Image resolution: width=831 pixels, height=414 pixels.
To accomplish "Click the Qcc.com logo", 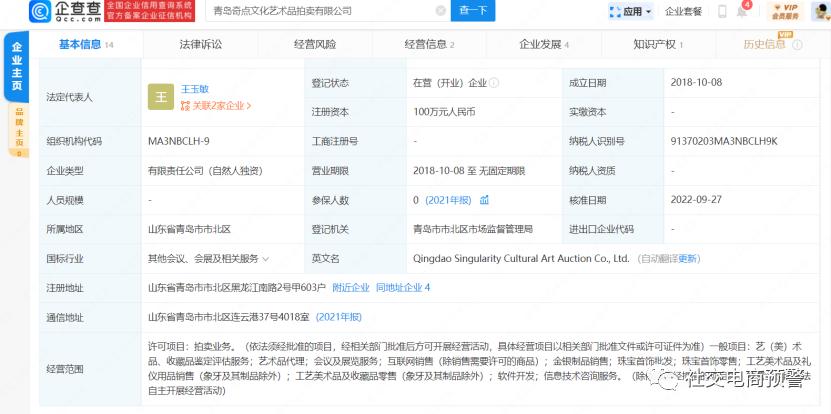I will coord(65,11).
